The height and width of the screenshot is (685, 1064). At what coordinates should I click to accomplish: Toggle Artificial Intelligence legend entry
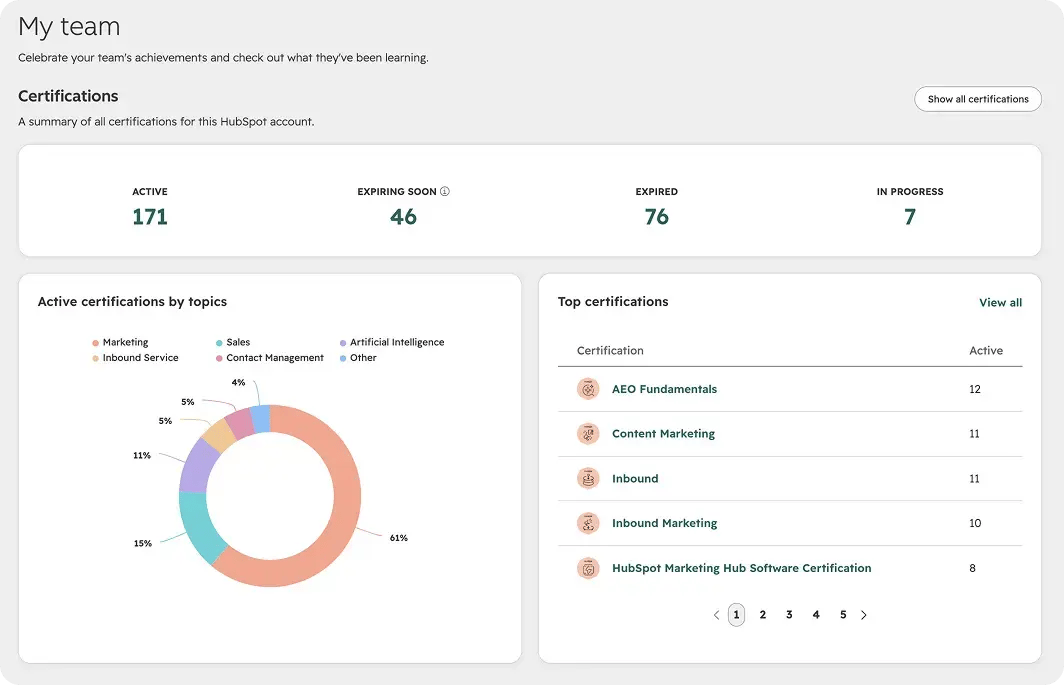pos(392,342)
